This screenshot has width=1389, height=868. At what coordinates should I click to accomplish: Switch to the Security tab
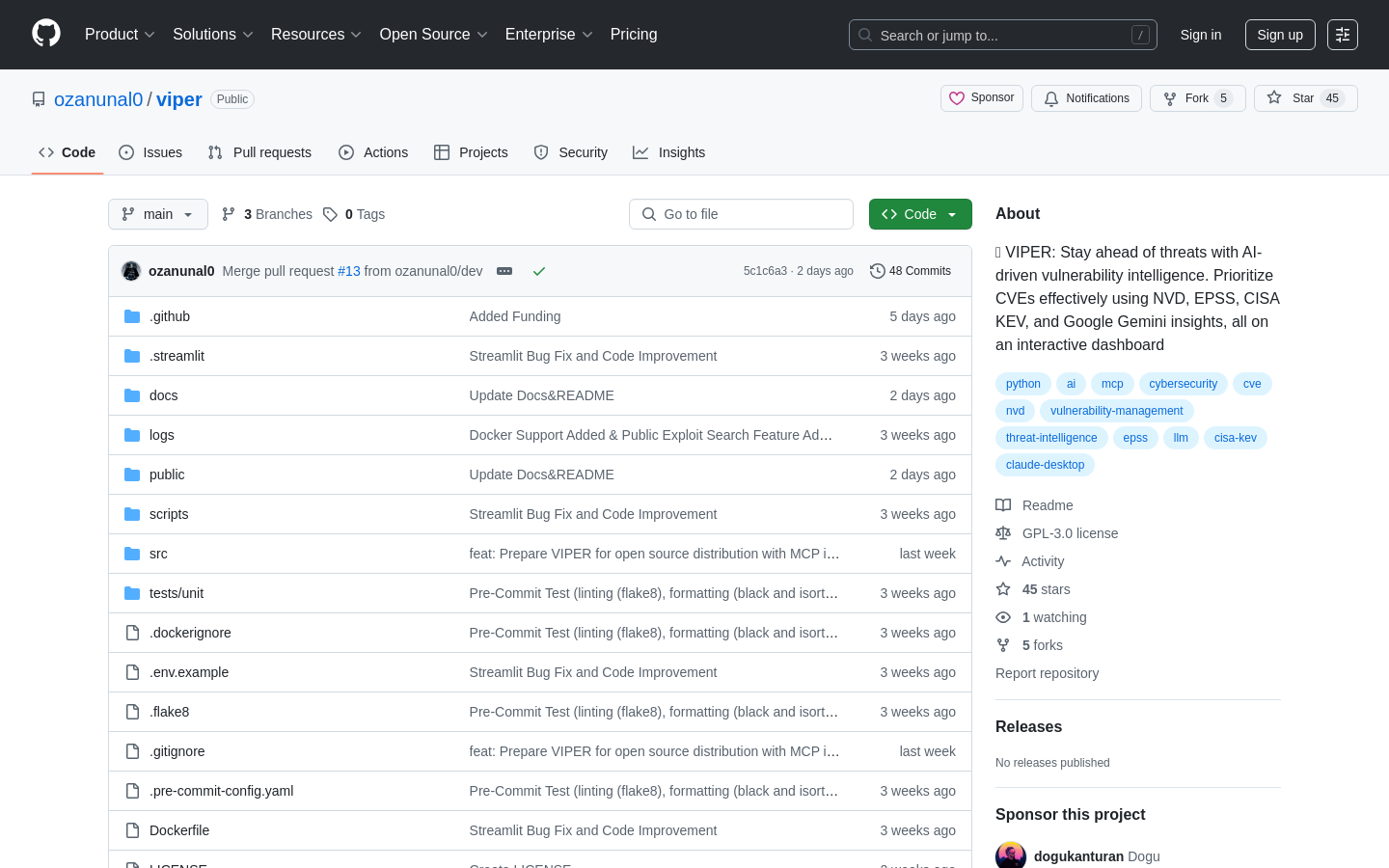point(571,152)
